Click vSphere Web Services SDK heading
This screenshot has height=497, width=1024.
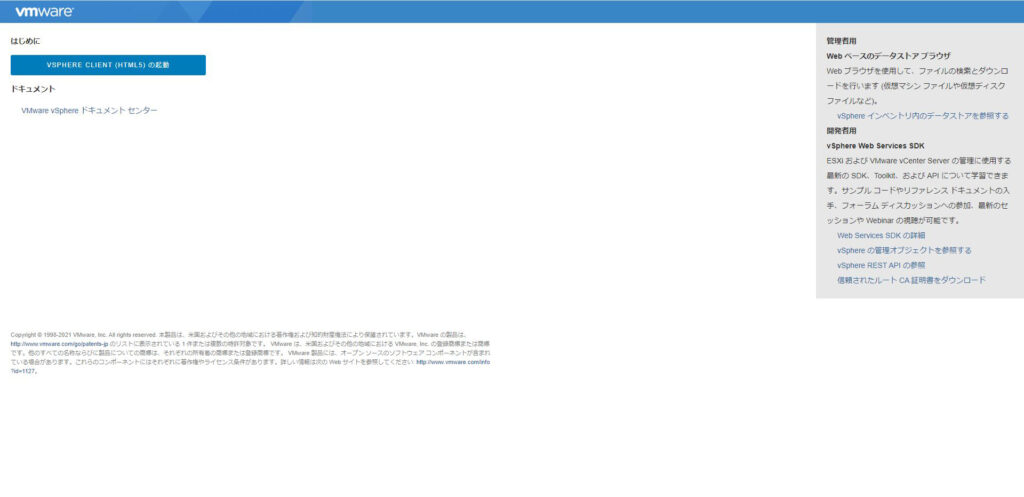pos(875,146)
